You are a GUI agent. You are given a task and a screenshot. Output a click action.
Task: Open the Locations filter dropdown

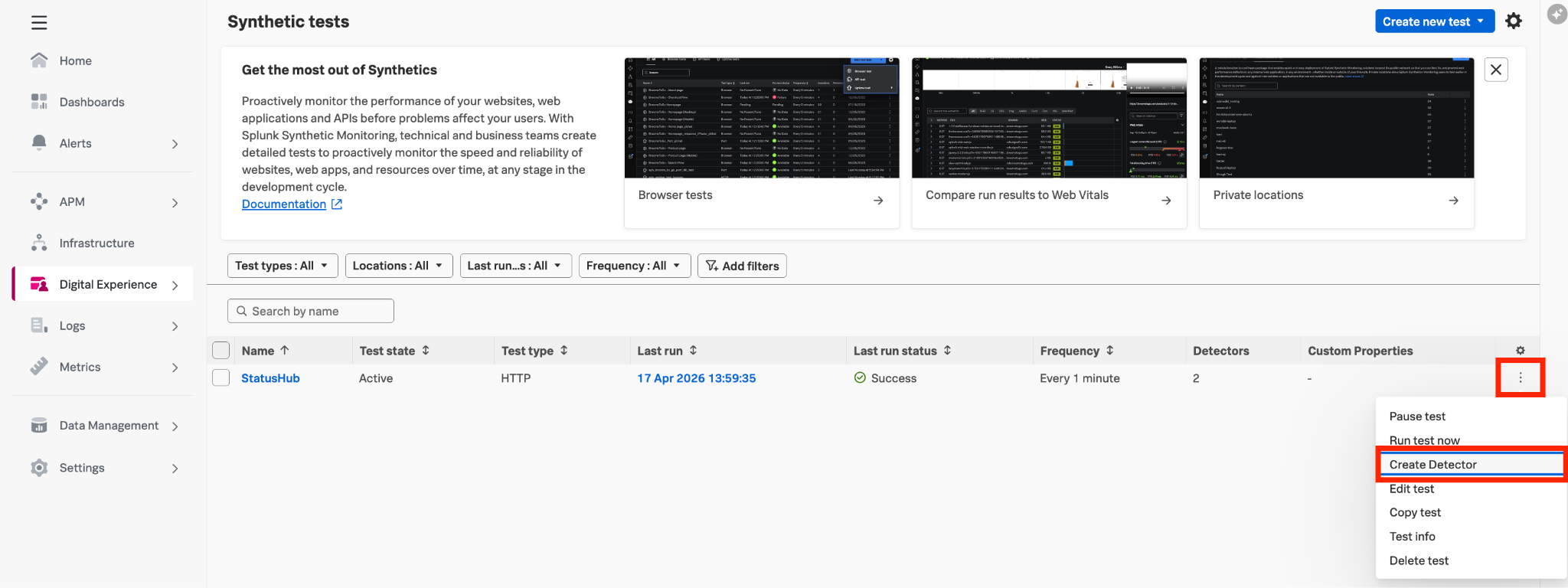399,266
